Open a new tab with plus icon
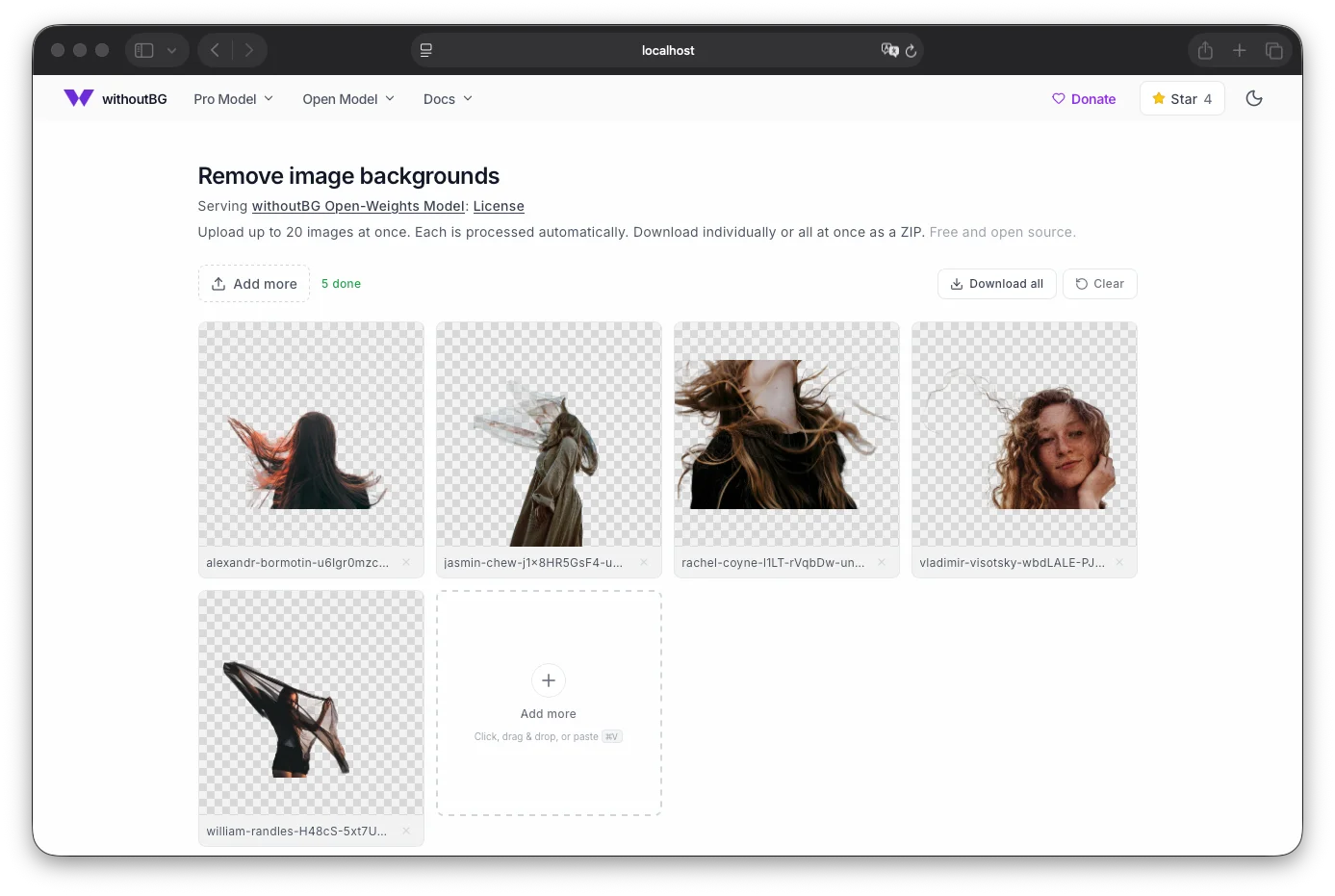Viewport: 1335px width, 896px height. pyautogui.click(x=1240, y=50)
